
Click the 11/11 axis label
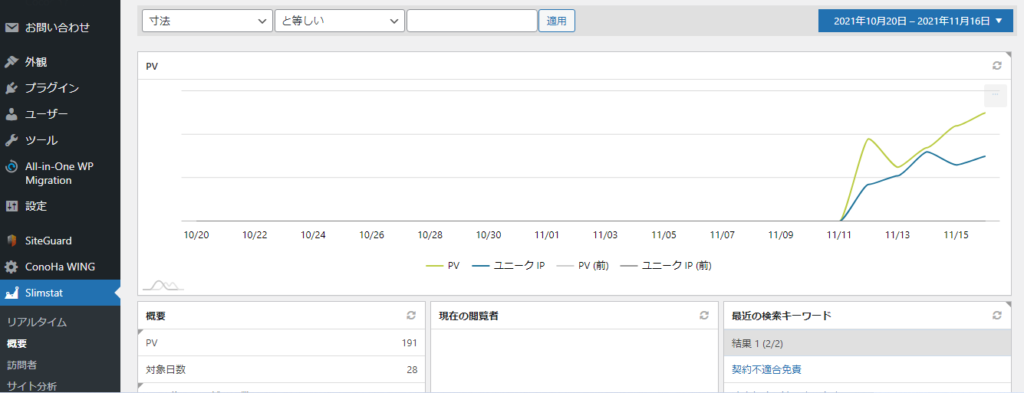tap(839, 234)
